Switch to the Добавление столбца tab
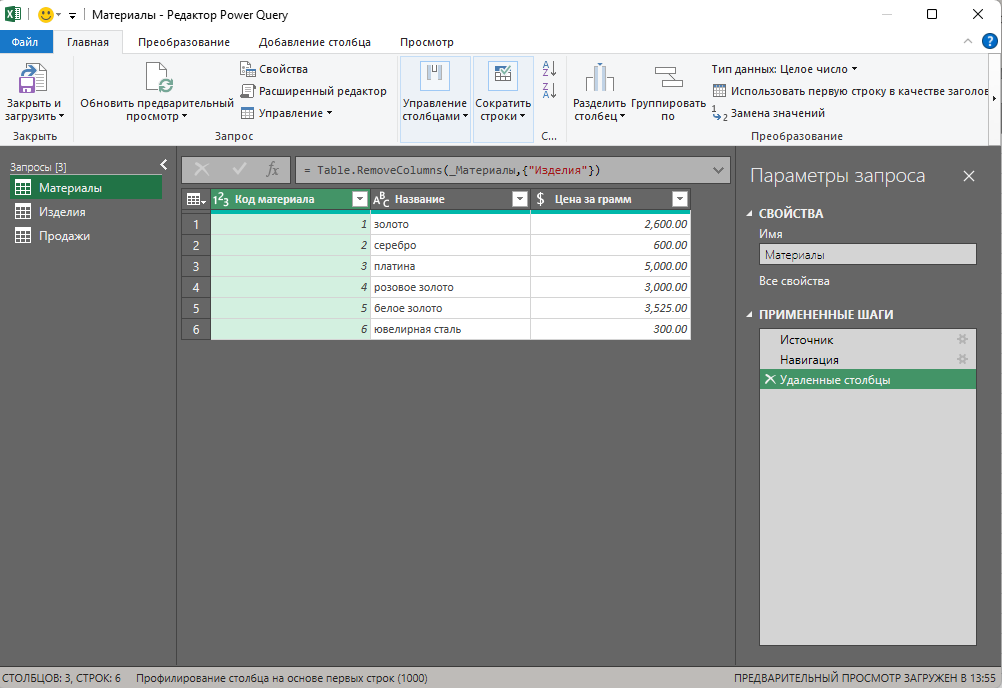 pyautogui.click(x=314, y=42)
